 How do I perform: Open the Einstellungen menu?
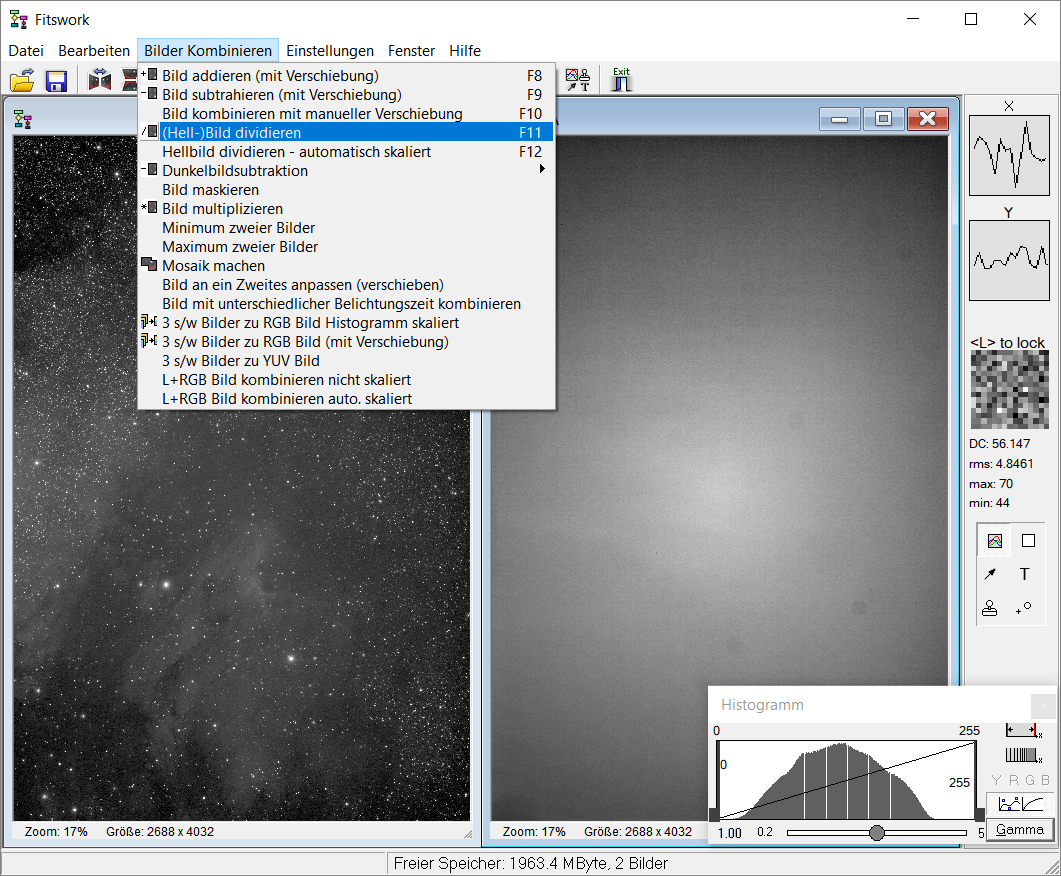click(330, 50)
